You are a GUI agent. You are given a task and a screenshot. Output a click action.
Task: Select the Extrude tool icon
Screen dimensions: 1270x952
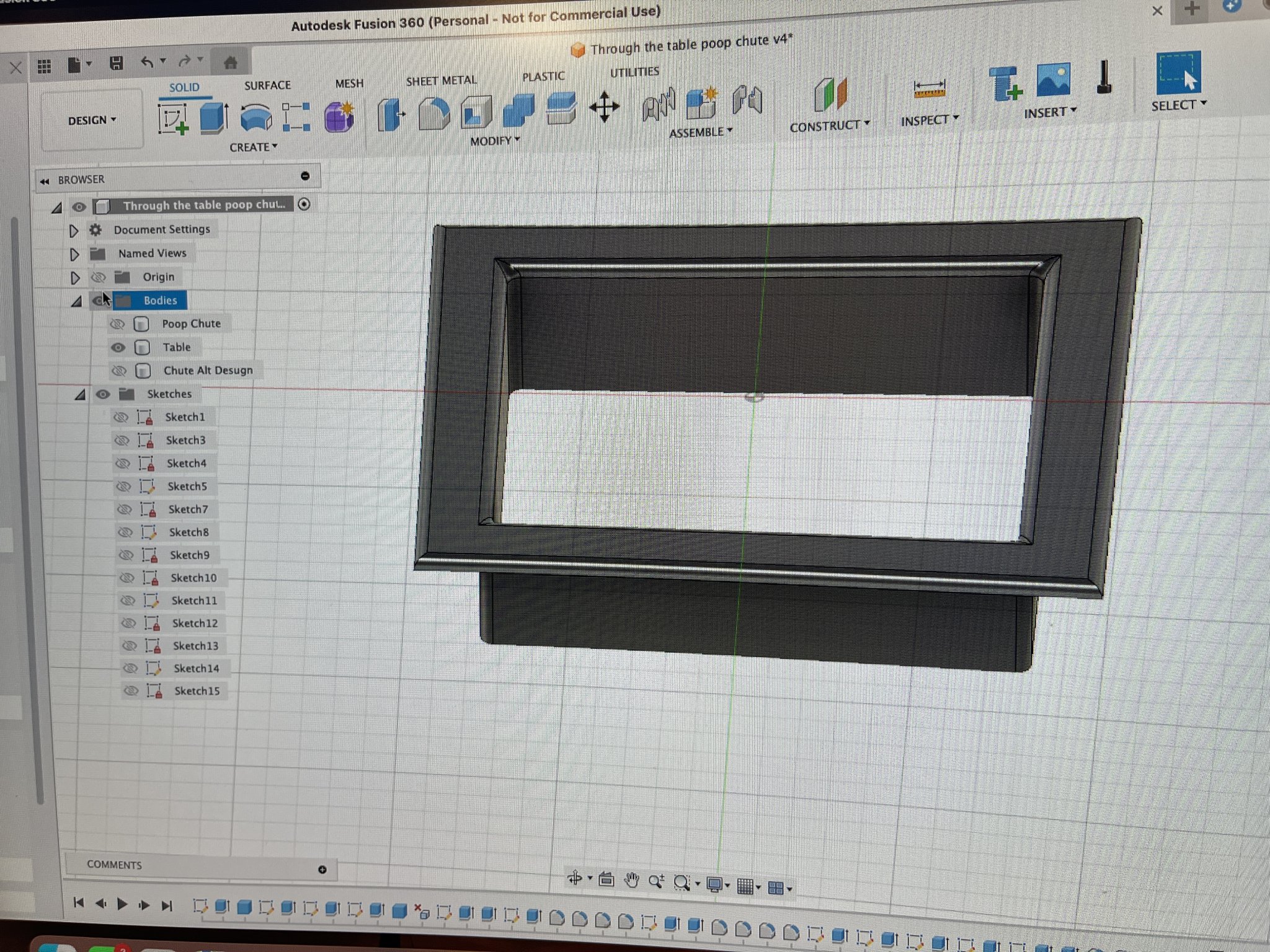214,118
